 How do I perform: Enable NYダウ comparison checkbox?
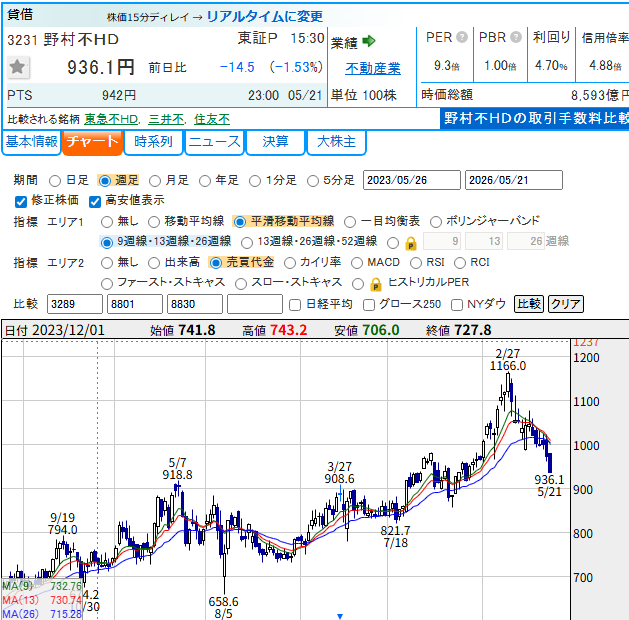(x=457, y=305)
